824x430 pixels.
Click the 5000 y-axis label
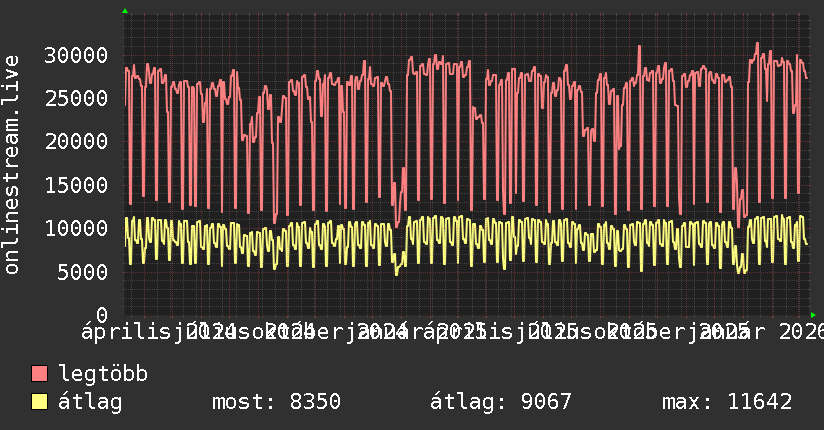tap(83, 272)
